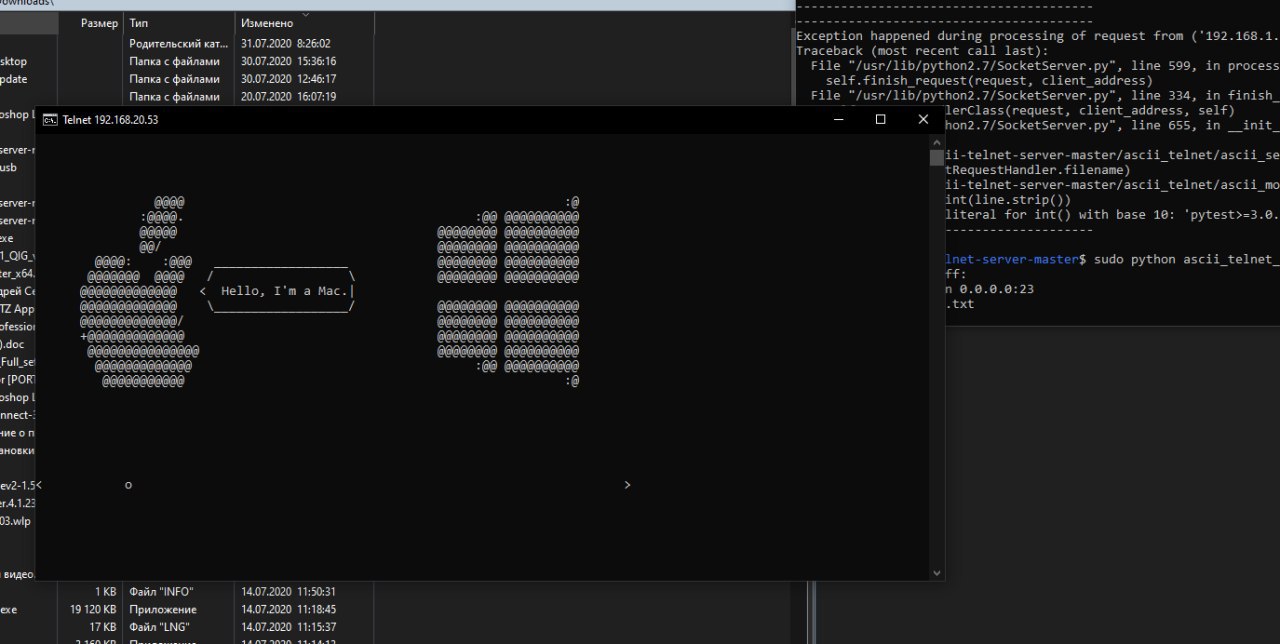Click the 'Hello, I'm a Mac.' text in Telnet

[x=285, y=291]
